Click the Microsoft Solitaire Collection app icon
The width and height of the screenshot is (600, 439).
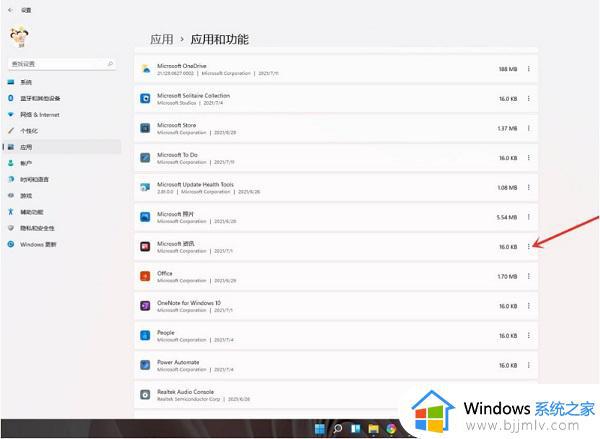pos(145,99)
